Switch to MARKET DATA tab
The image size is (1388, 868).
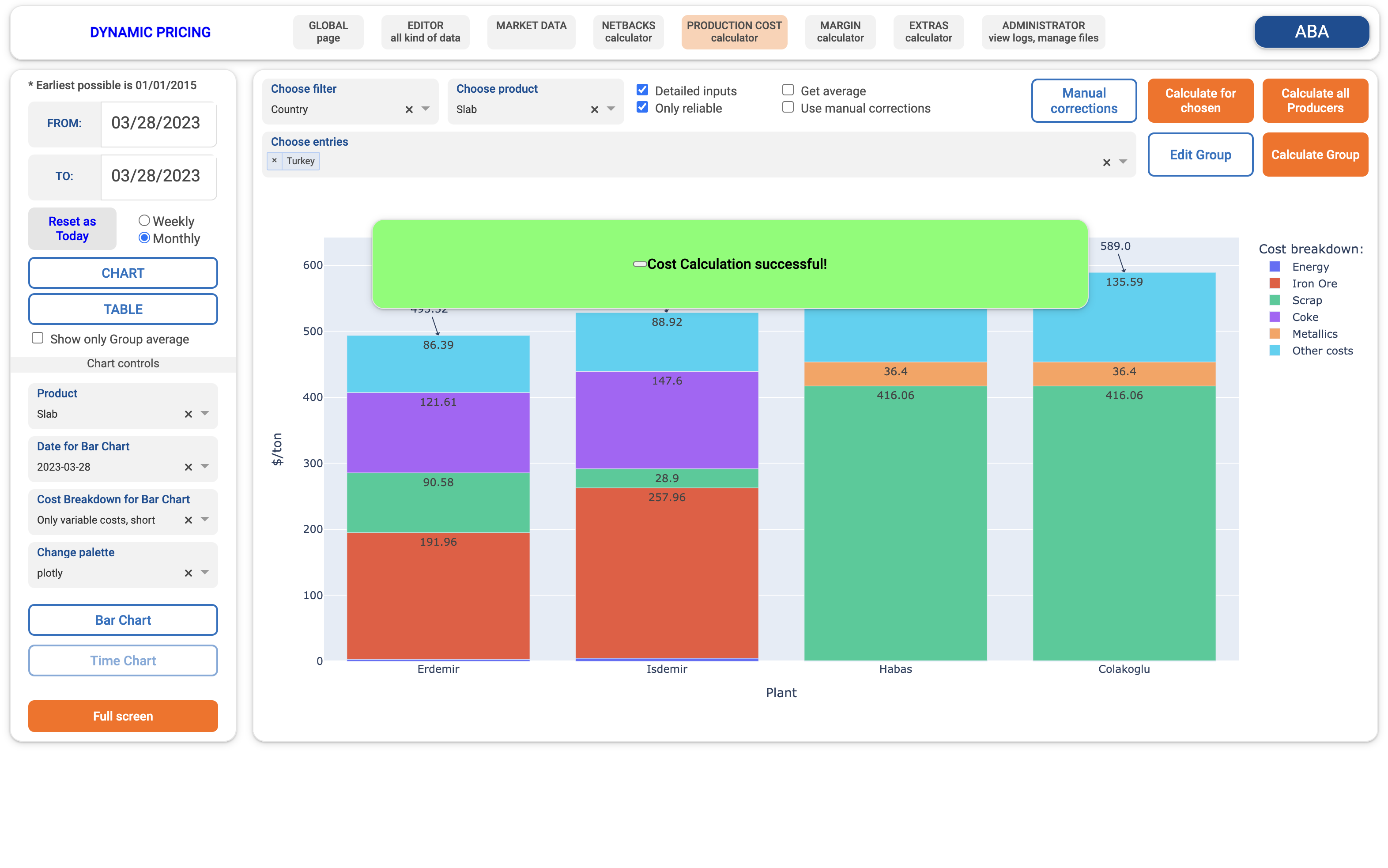(531, 32)
